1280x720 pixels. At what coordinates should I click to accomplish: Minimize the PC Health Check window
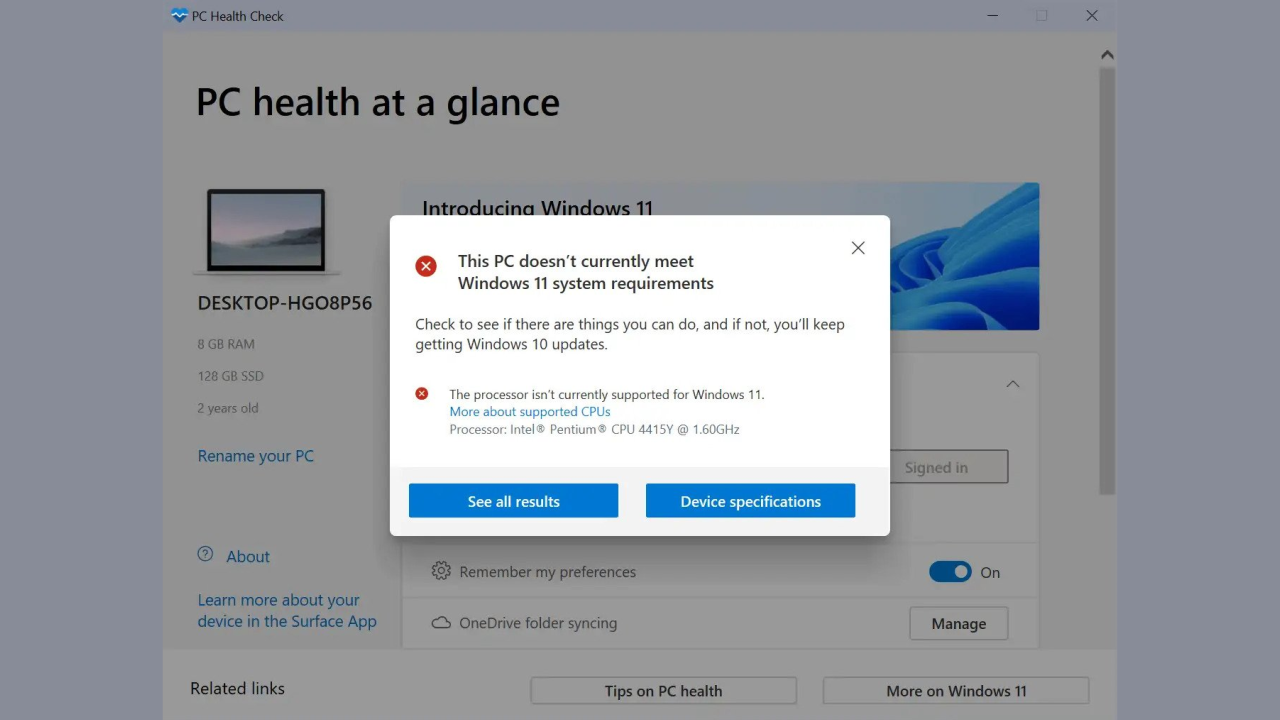coord(992,15)
